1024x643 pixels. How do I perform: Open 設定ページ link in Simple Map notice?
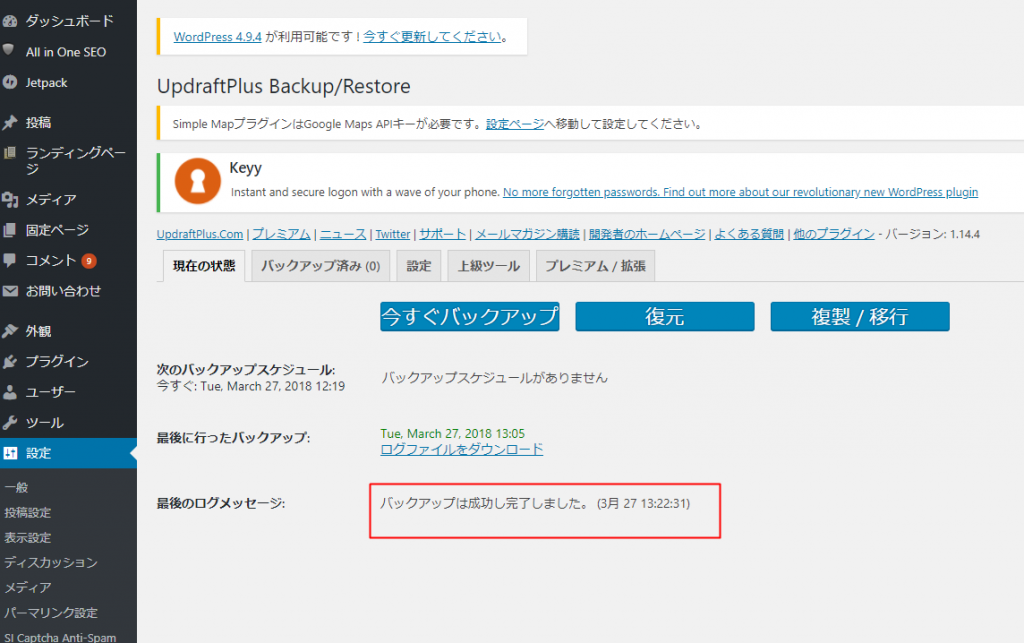tap(515, 124)
